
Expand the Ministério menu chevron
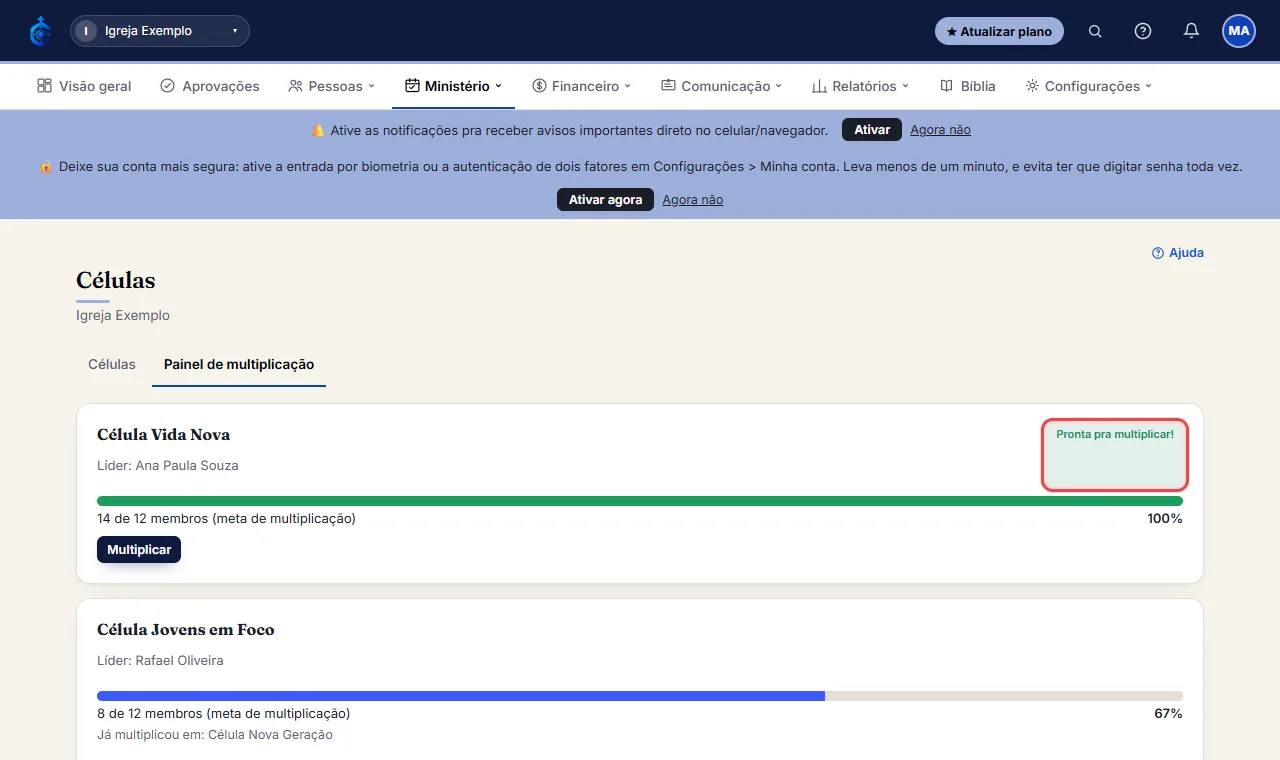click(498, 86)
